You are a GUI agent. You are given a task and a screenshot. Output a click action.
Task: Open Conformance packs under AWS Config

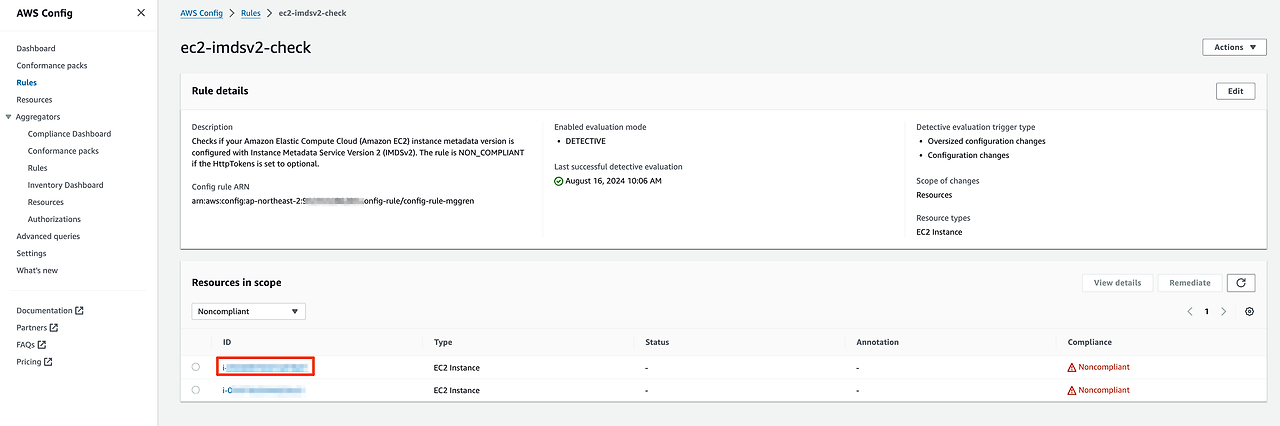point(52,65)
